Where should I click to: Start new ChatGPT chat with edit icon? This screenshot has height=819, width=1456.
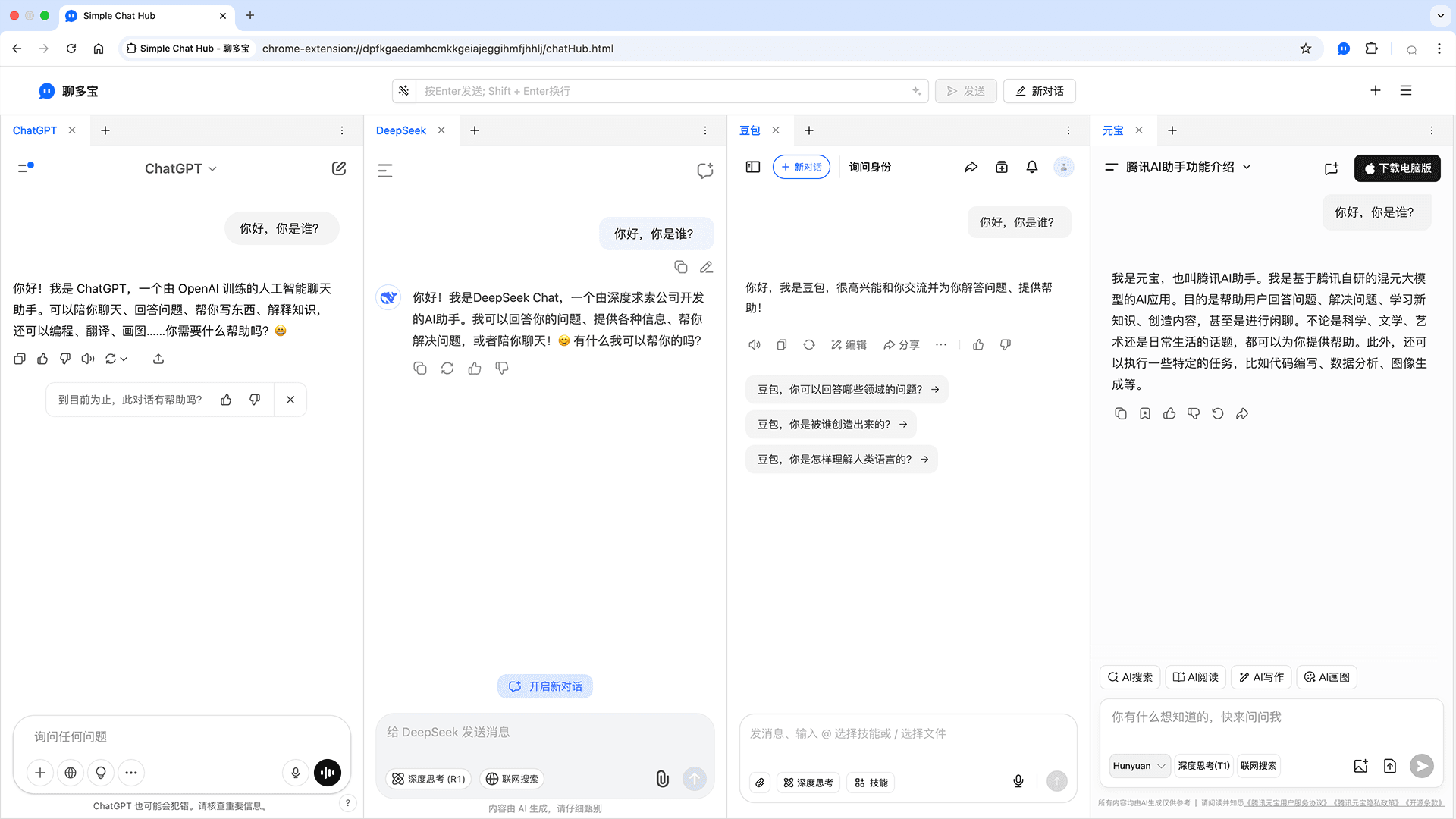pos(339,168)
